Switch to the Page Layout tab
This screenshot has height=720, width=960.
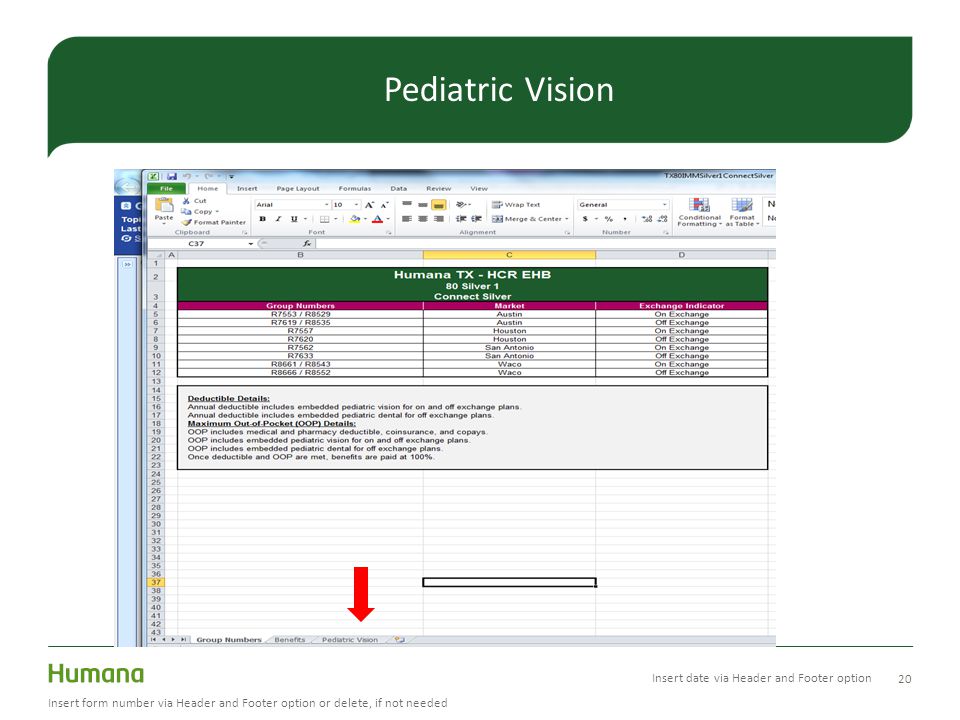click(298, 189)
